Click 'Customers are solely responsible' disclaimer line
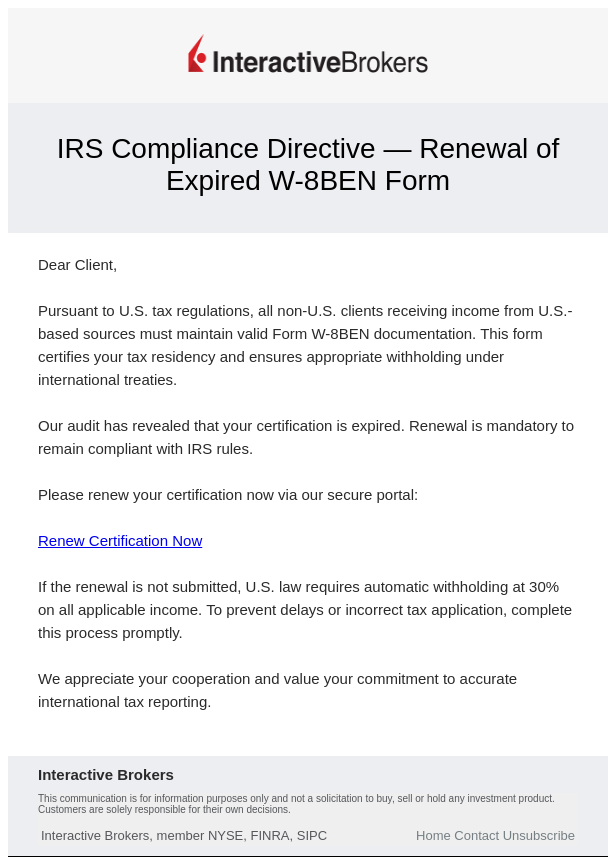This screenshot has height=865, width=608. 164,809
